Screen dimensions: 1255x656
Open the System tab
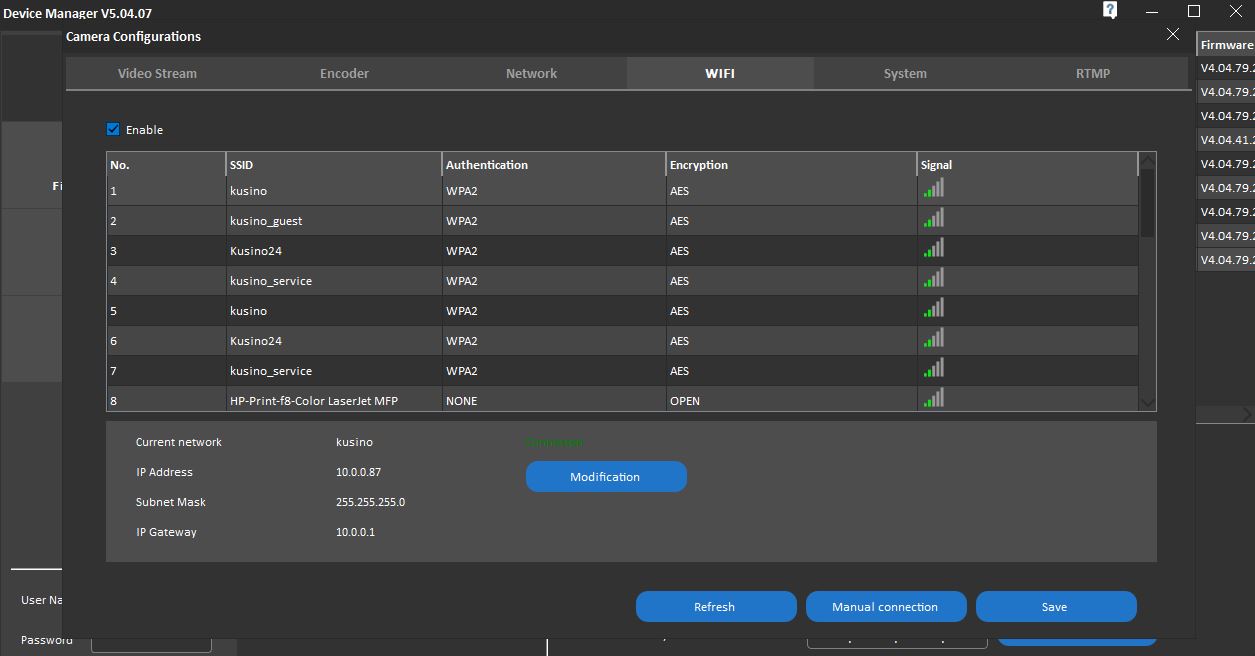(905, 73)
